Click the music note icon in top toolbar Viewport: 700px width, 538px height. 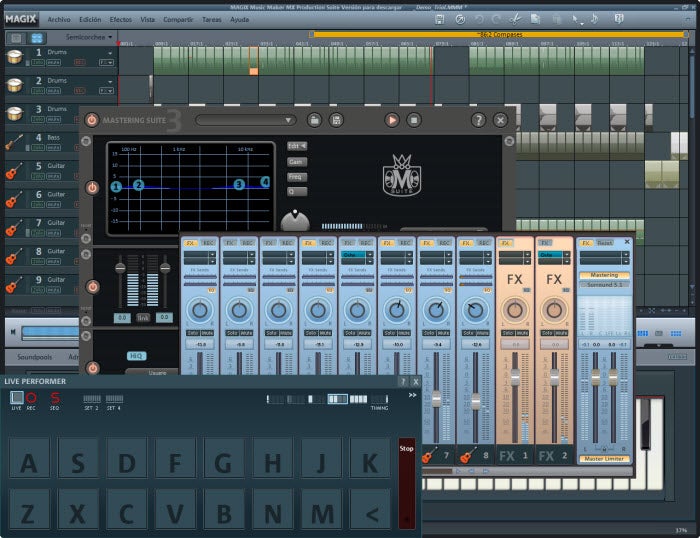[594, 19]
